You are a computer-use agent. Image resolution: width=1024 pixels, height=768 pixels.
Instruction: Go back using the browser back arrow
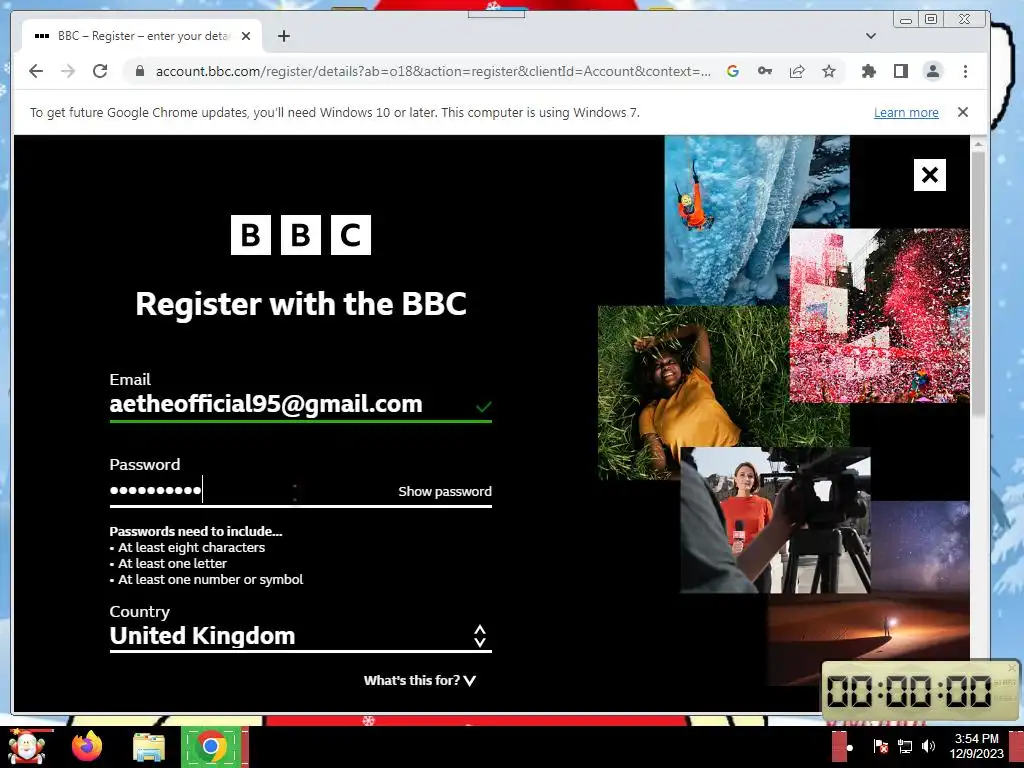coord(36,71)
